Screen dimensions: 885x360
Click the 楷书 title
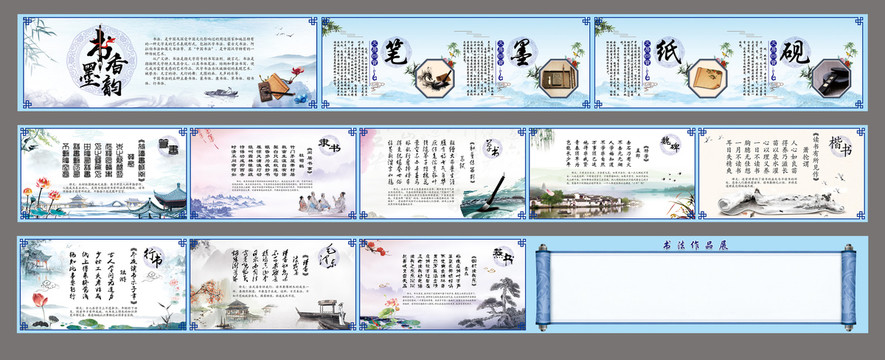pos(839,147)
